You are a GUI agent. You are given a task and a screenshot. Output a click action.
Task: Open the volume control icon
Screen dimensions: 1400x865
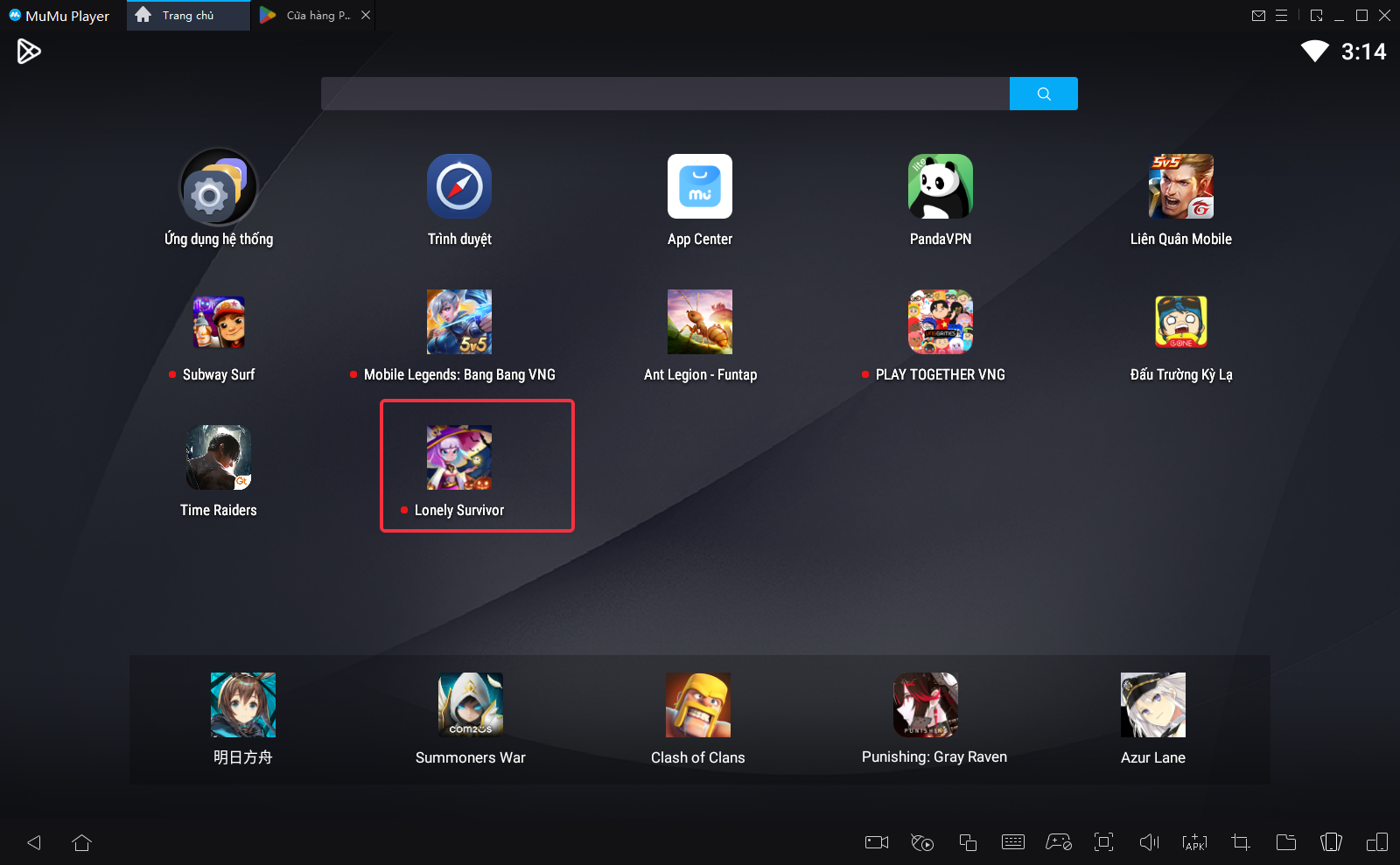click(1149, 842)
